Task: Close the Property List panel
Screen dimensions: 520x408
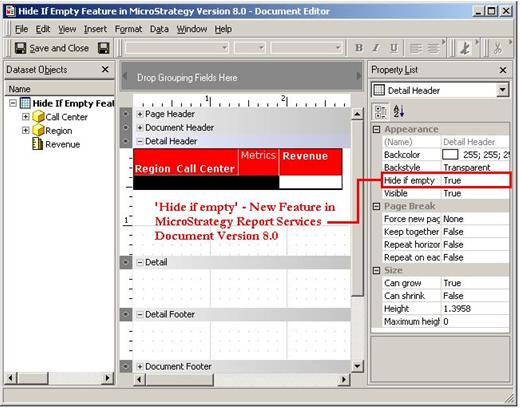Action: click(503, 70)
